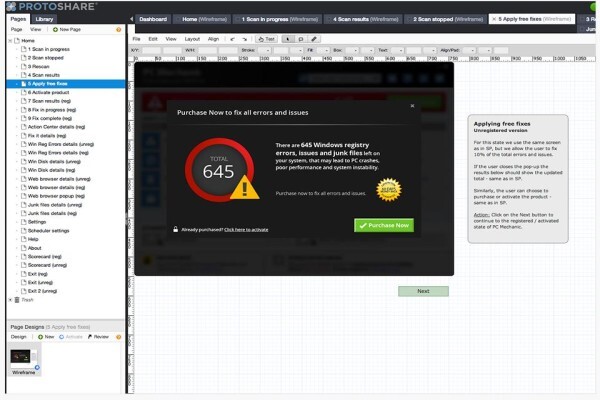Open the View menu in Pages panel
The width and height of the screenshot is (600, 400).
[x=36, y=29]
